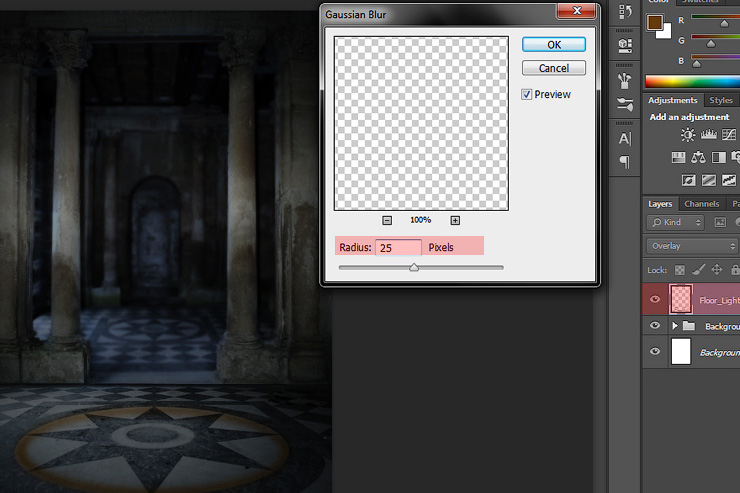Switch to the Channels tab
740x493 pixels.
coord(701,204)
